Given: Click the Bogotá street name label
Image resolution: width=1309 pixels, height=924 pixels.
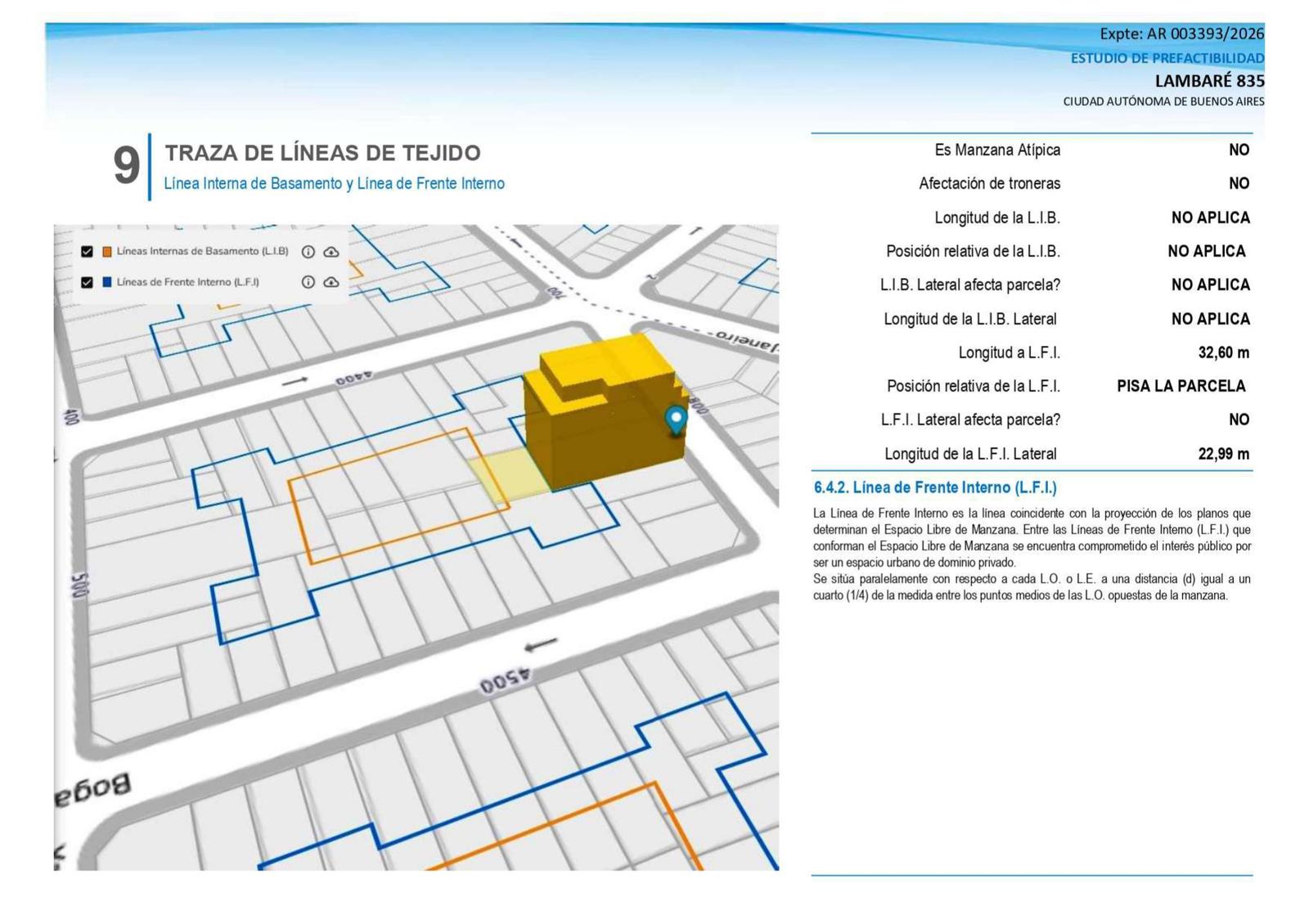Looking at the screenshot, I should pos(92,791).
